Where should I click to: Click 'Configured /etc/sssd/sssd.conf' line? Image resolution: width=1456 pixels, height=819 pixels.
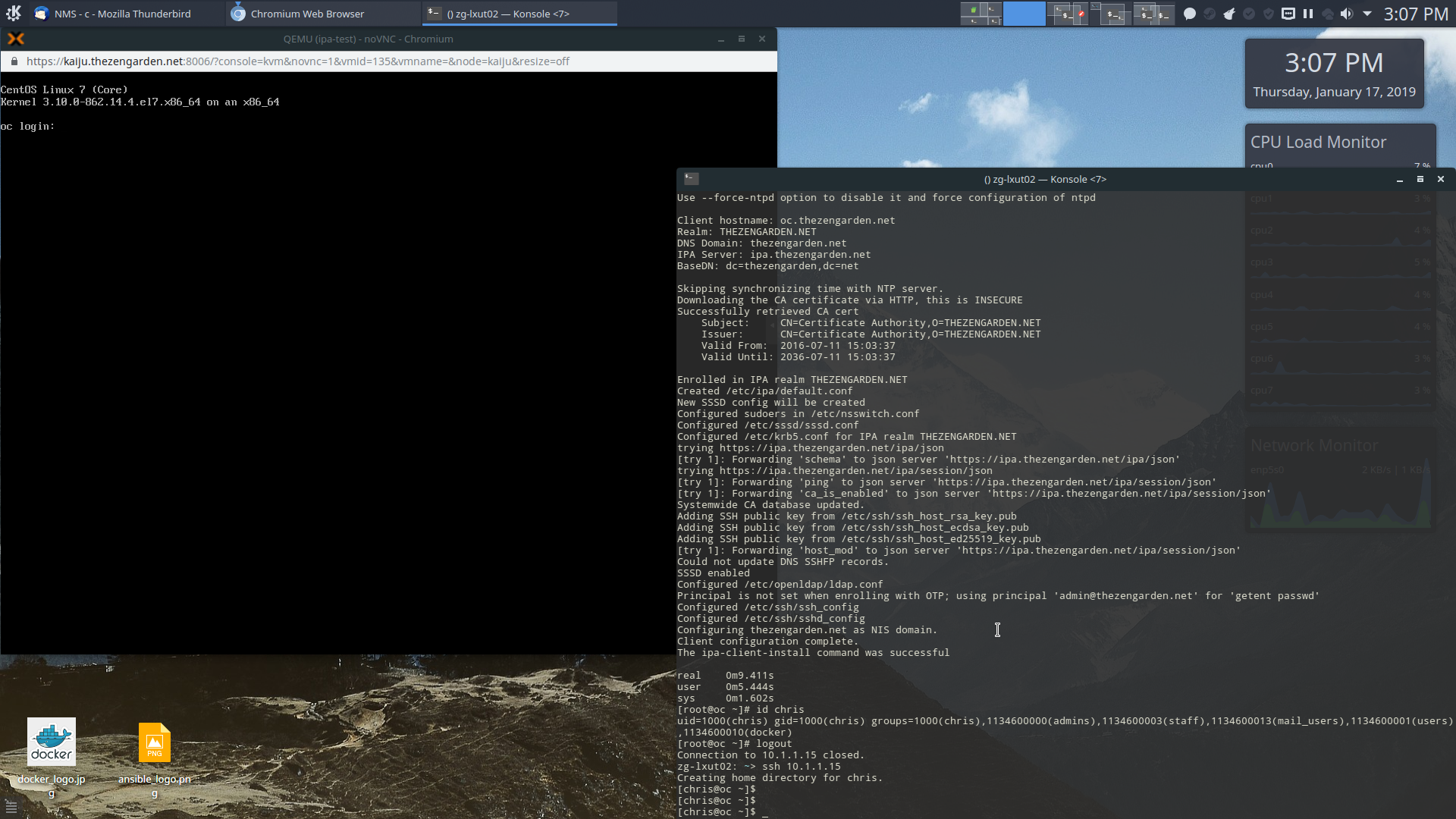767,425
